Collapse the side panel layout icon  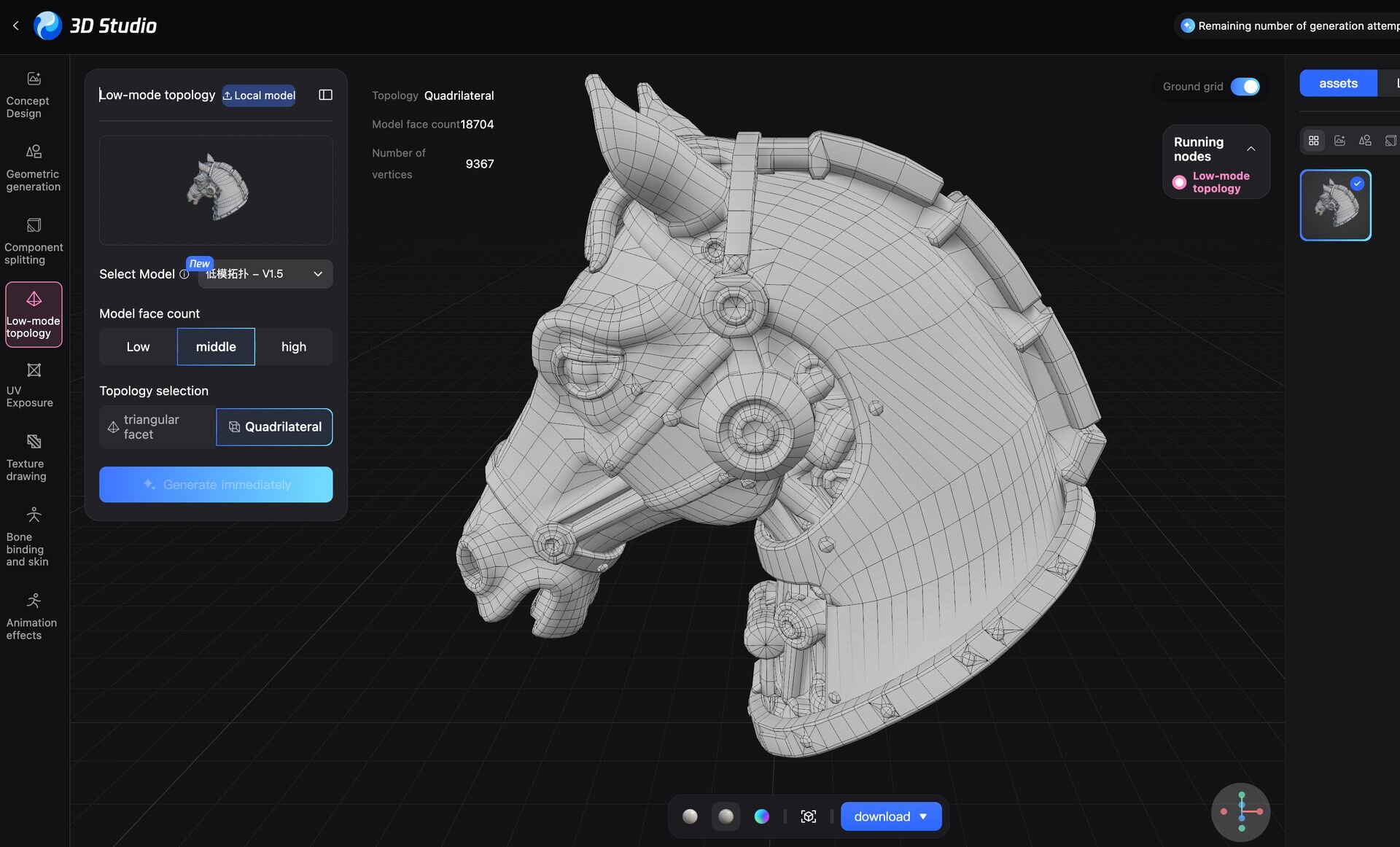point(325,95)
